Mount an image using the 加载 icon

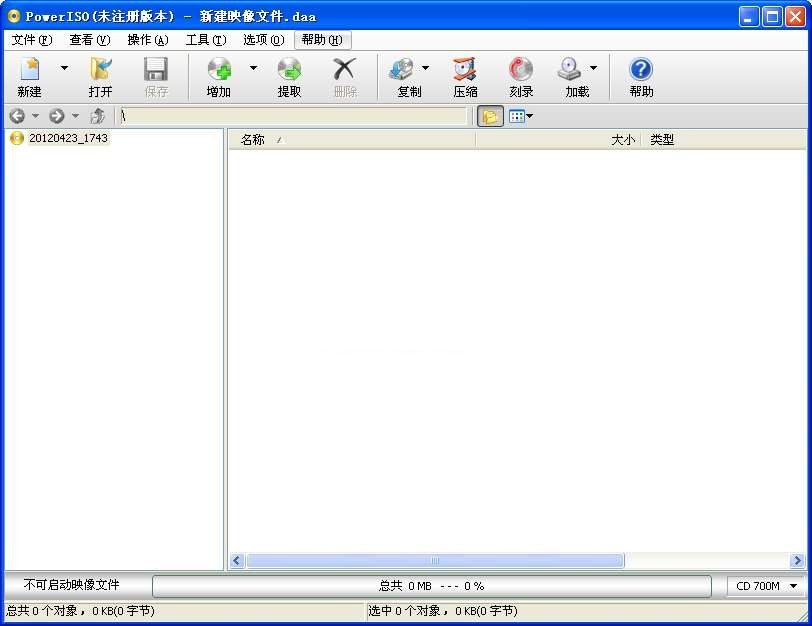(x=569, y=69)
